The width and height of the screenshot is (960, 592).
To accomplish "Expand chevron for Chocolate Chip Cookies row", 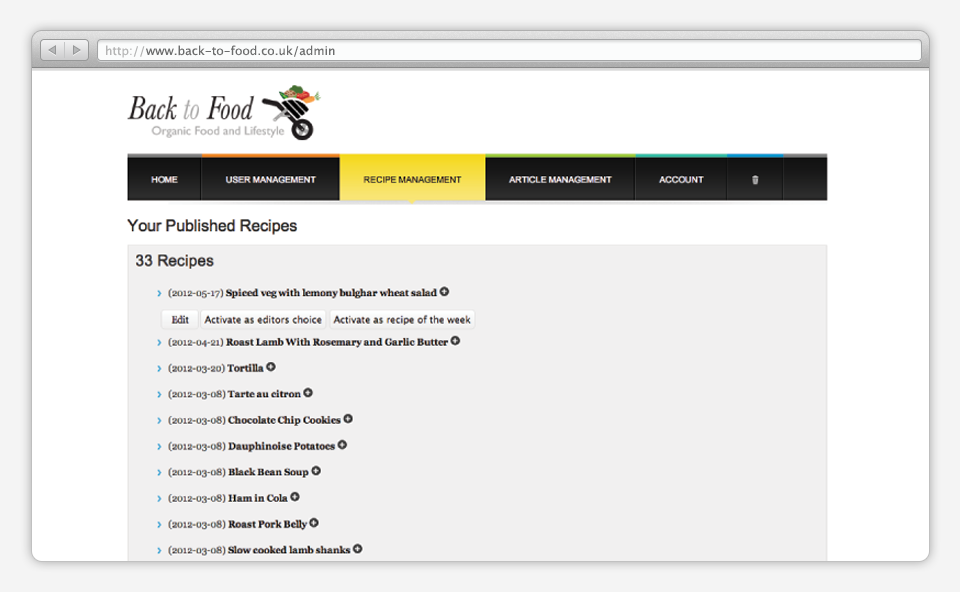I will 159,421.
